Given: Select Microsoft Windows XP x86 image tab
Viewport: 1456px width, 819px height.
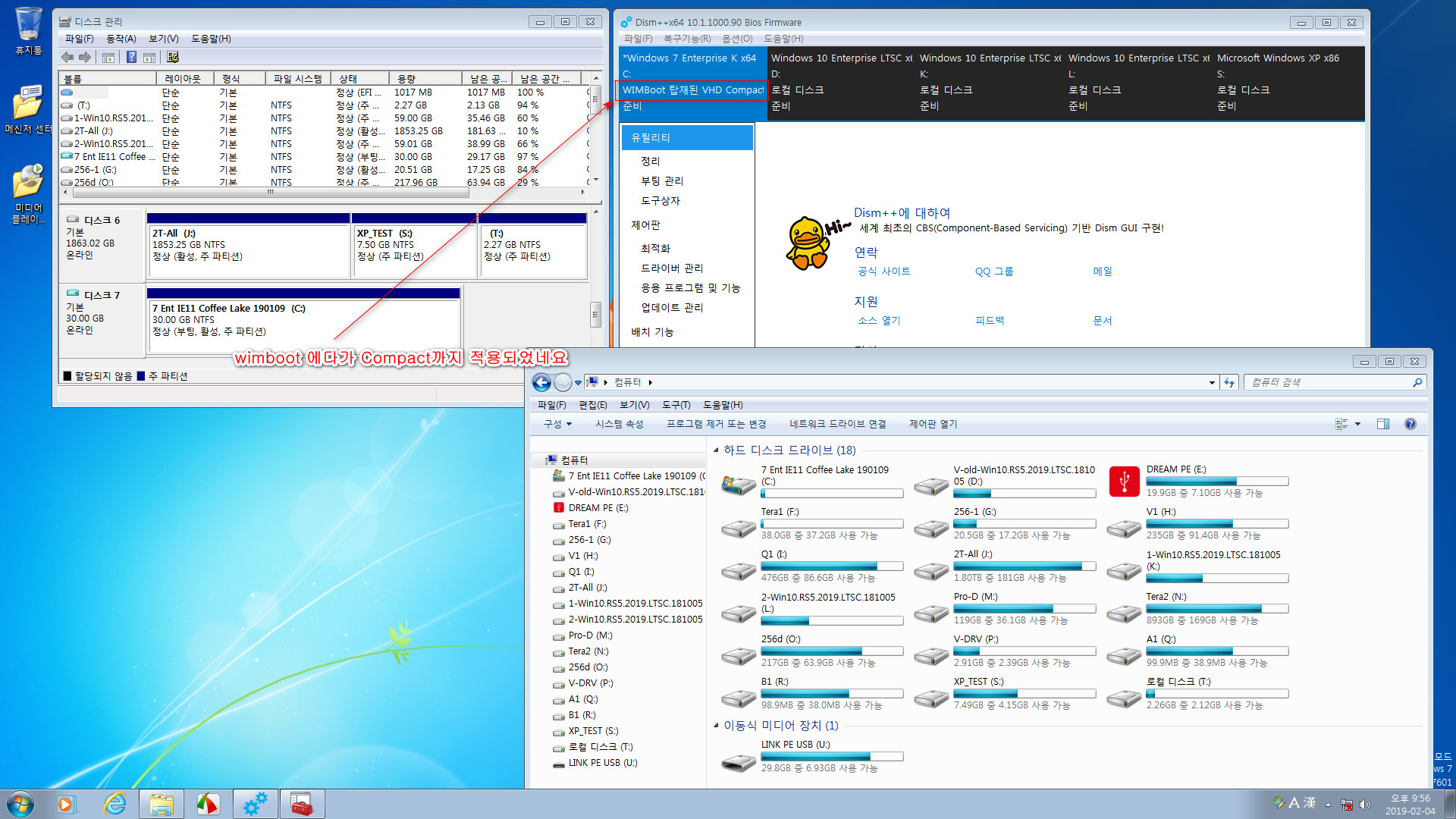Looking at the screenshot, I should 1289,83.
